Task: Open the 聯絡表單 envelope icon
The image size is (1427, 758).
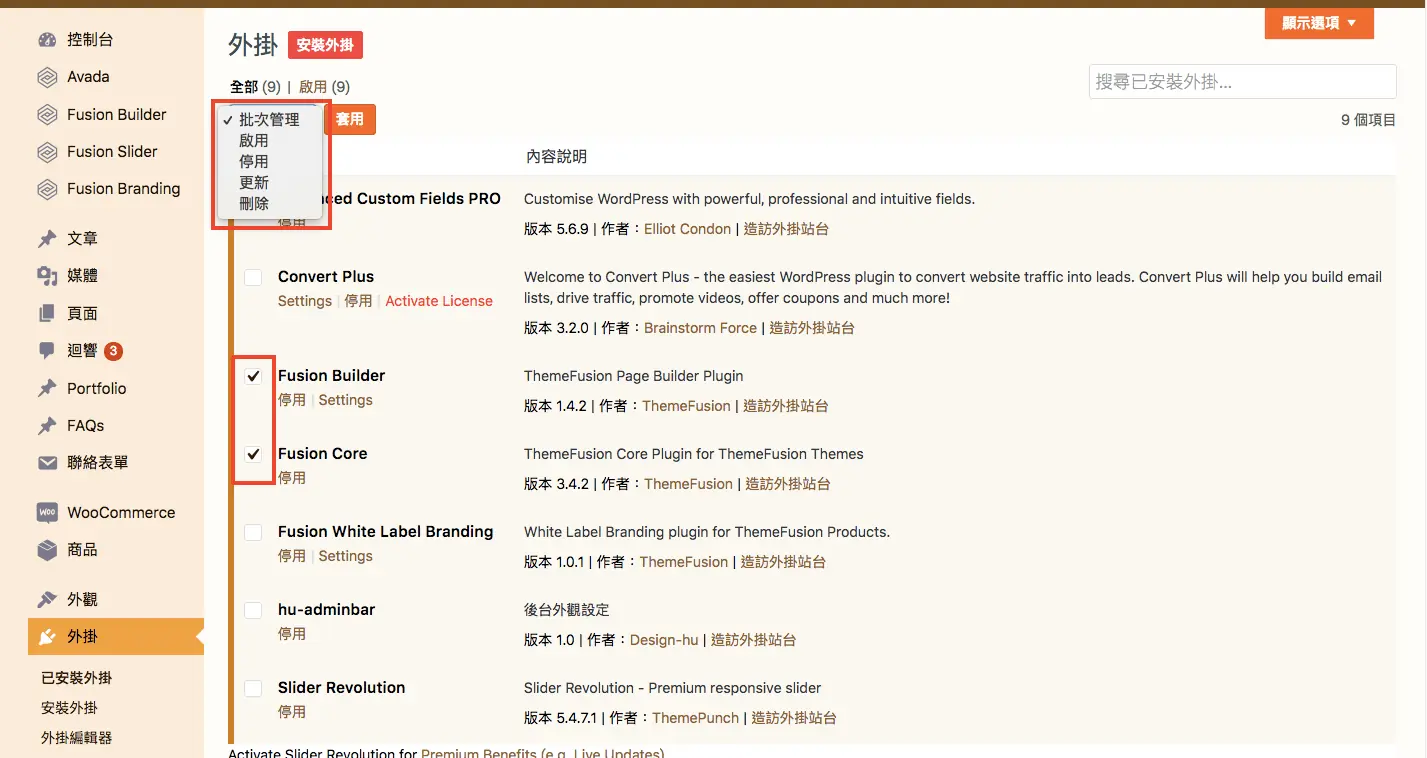Action: 47,463
